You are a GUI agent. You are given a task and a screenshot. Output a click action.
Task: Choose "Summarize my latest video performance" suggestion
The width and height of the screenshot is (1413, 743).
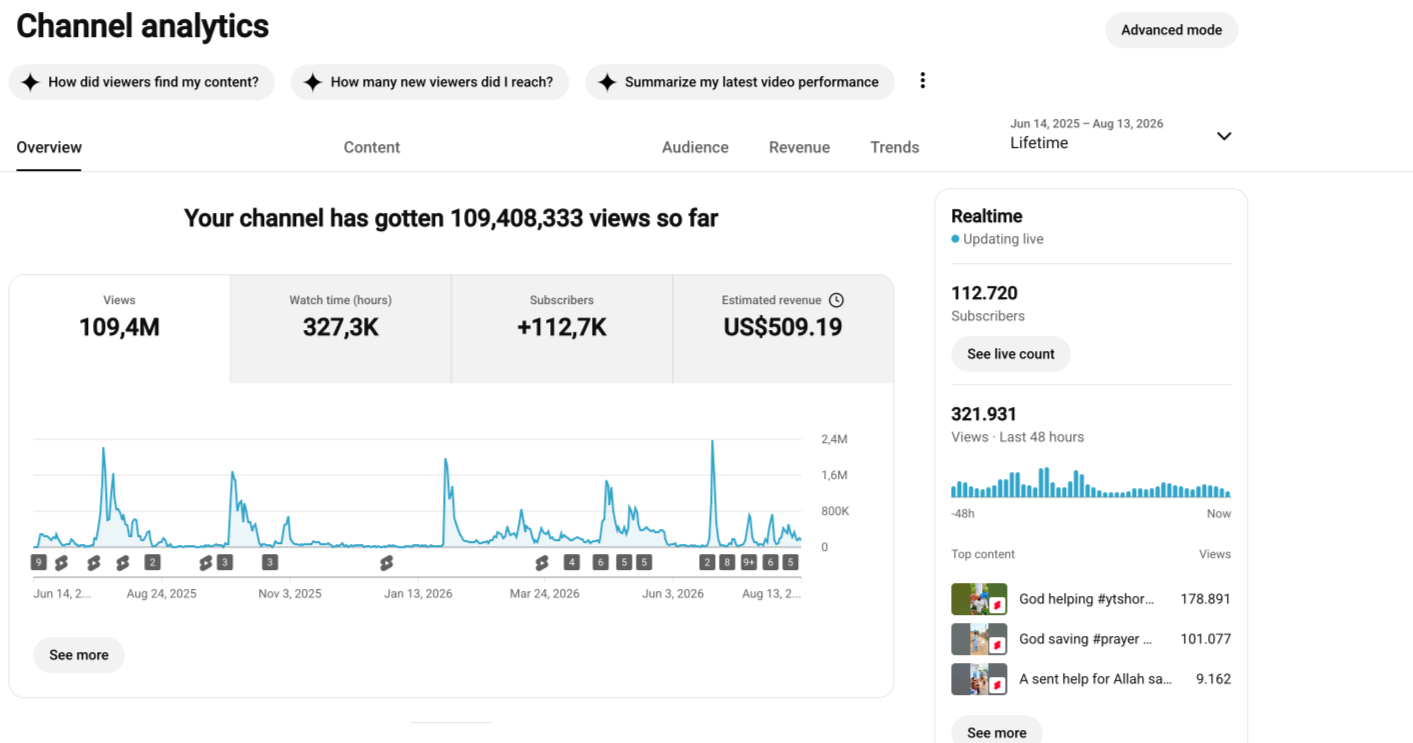(x=739, y=82)
